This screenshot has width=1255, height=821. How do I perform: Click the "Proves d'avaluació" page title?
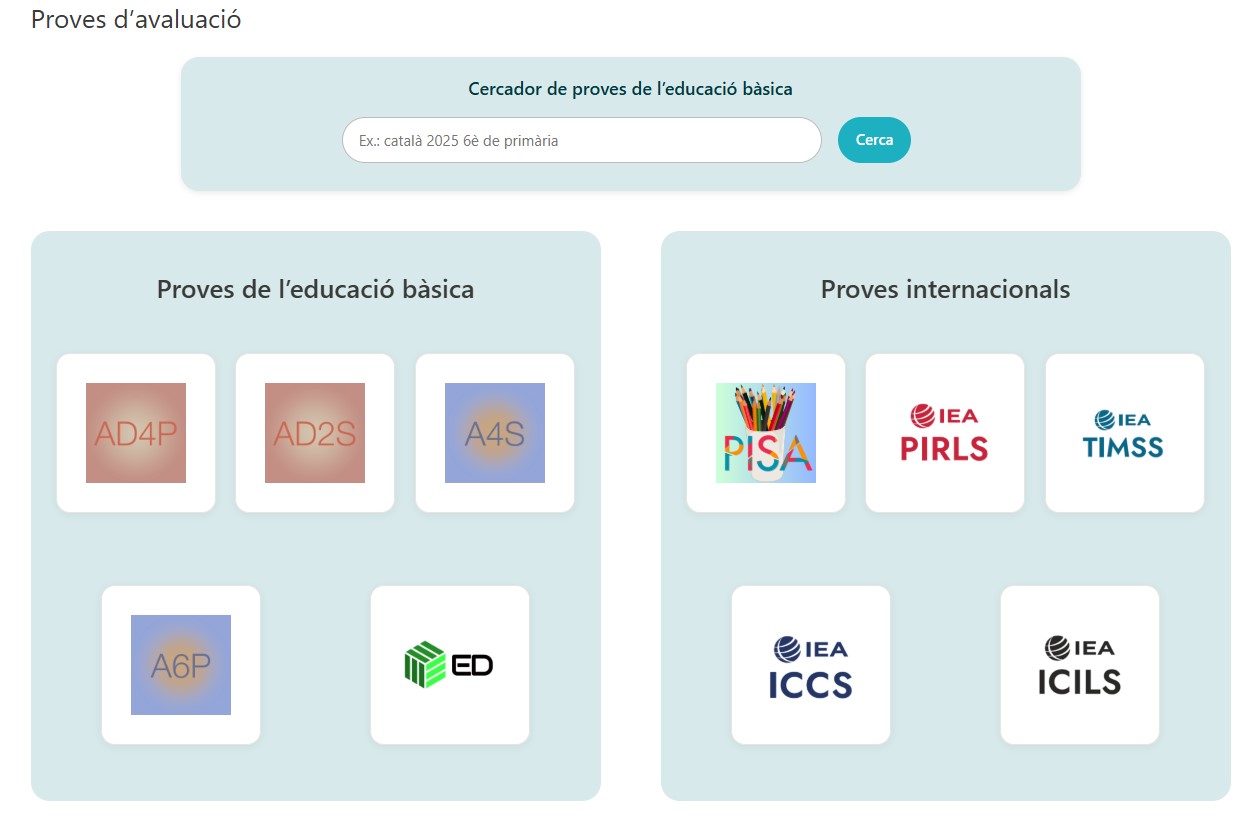[x=136, y=19]
